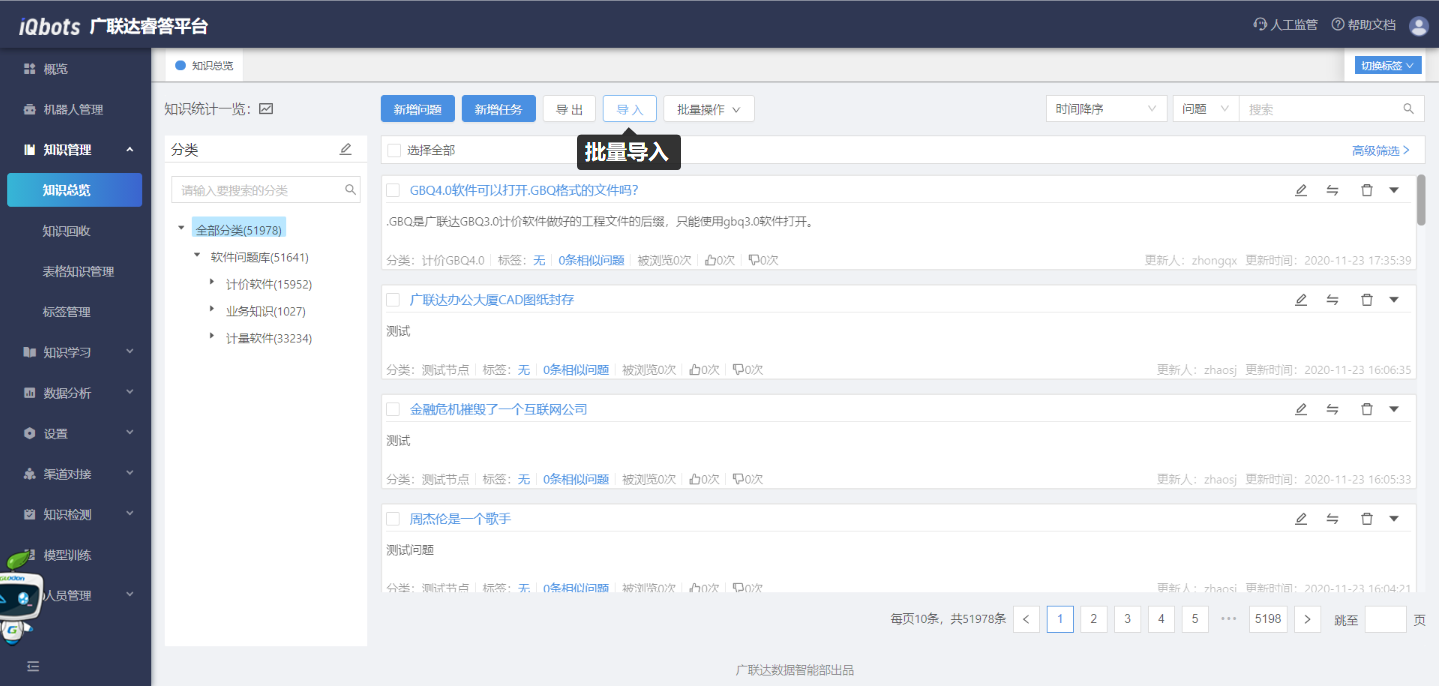Image resolution: width=1440 pixels, height=686 pixels.
Task: Edit the GBQ4.0软件 question with pencil icon
Action: [x=1301, y=190]
